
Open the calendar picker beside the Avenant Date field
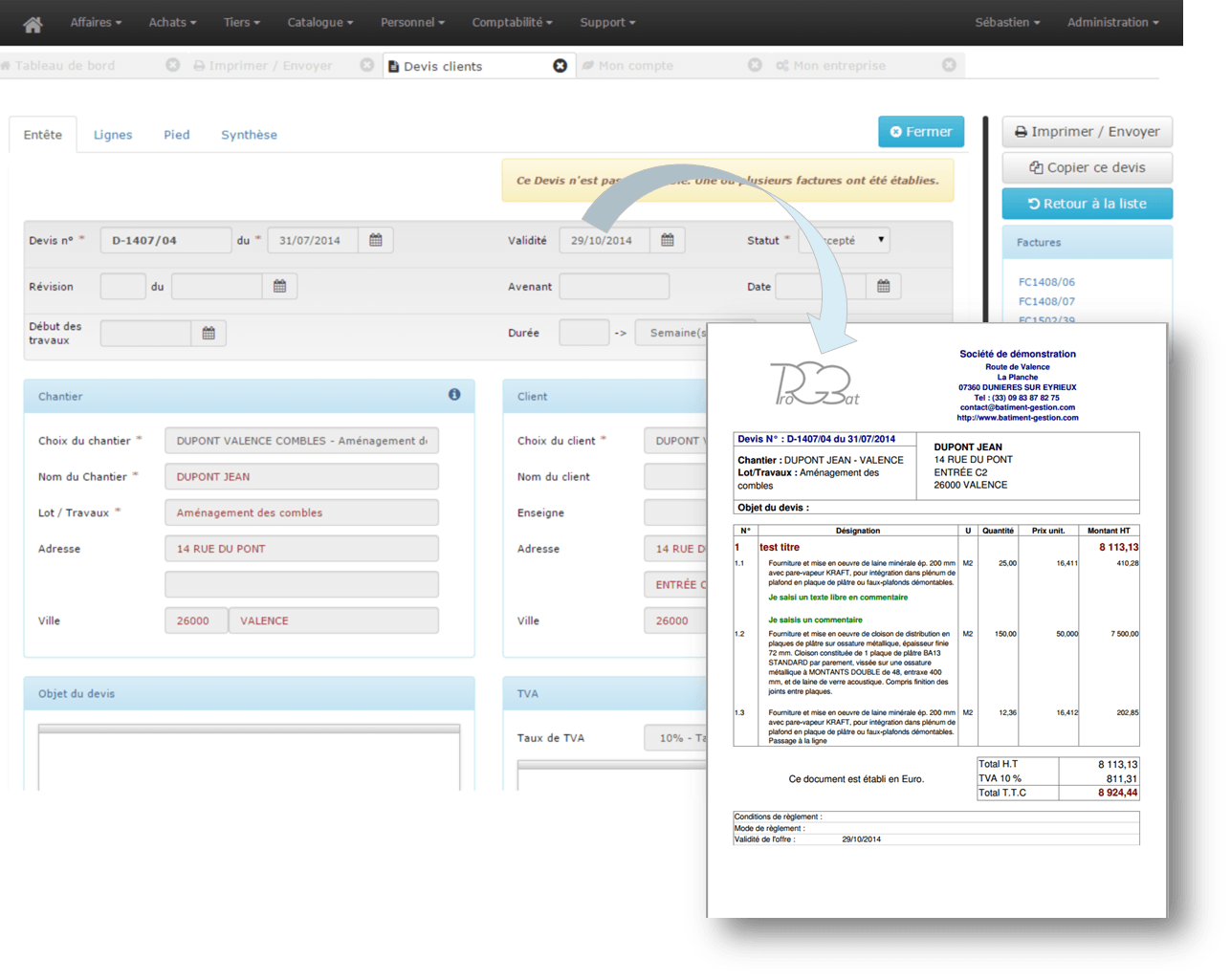[881, 286]
